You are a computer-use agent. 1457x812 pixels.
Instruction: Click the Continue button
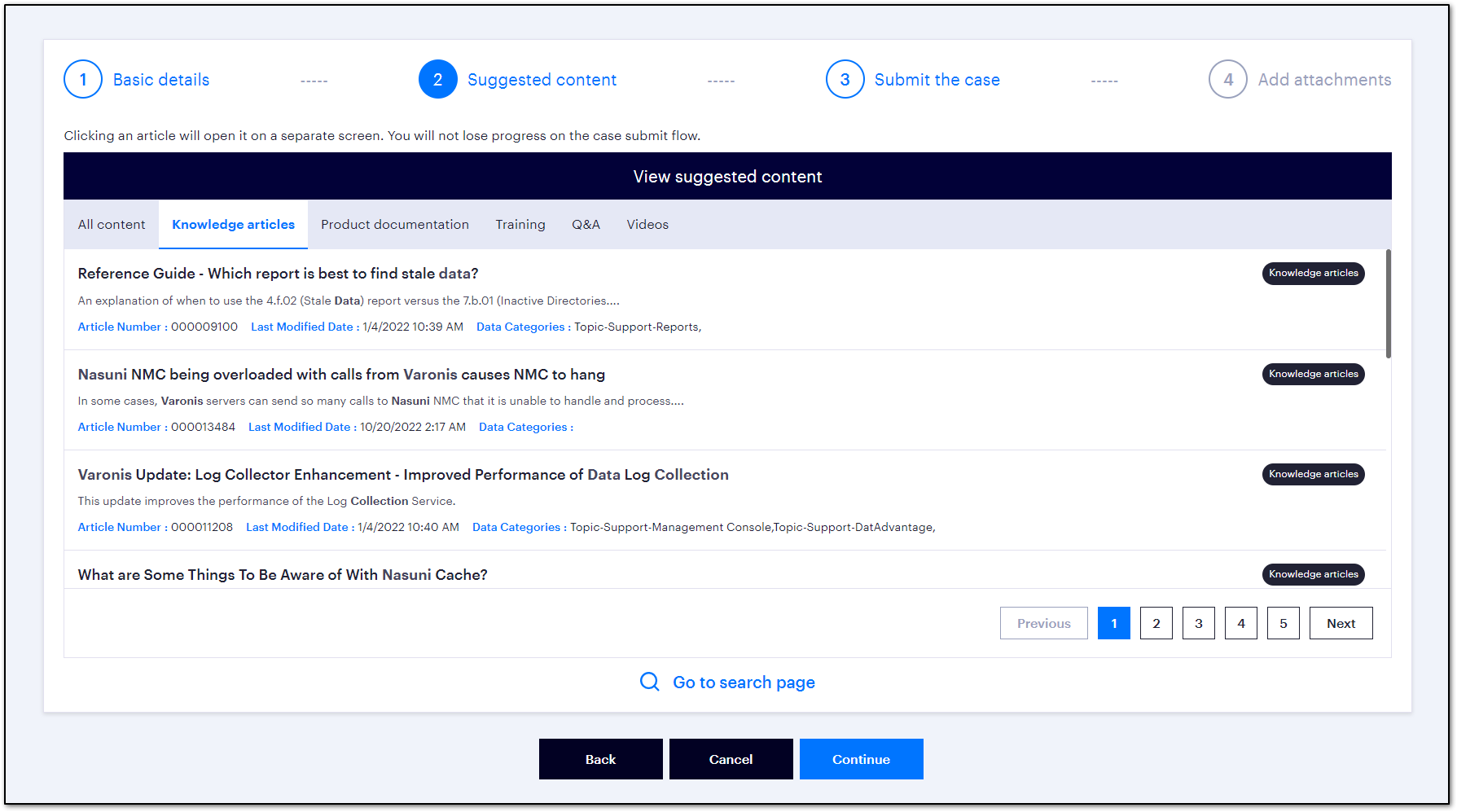coord(861,758)
